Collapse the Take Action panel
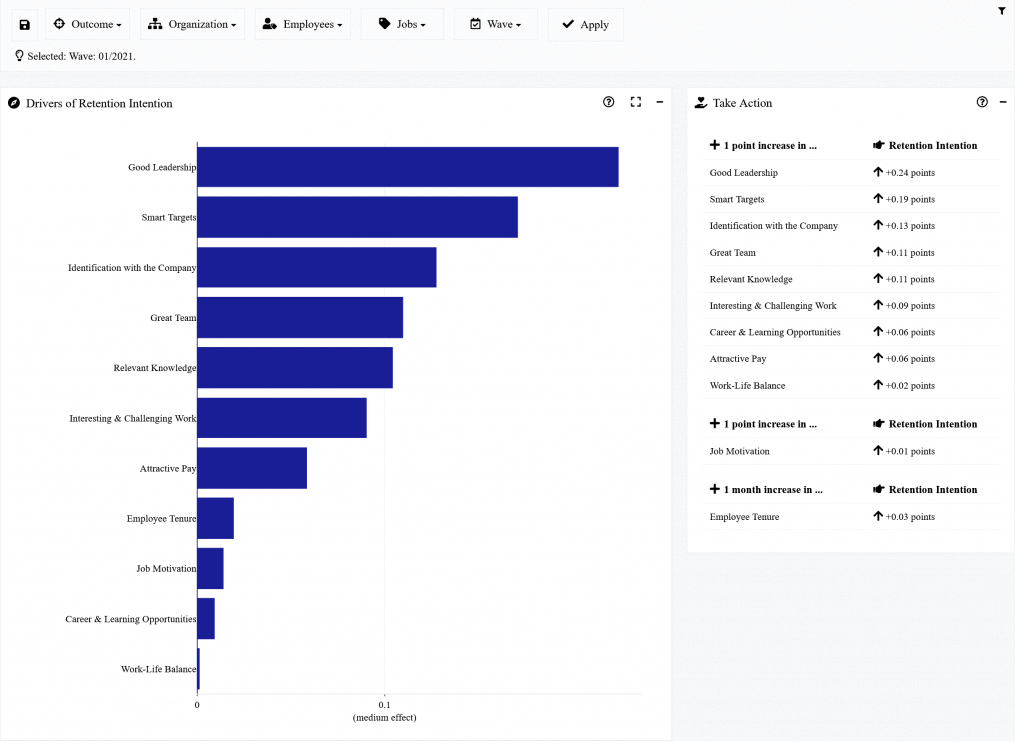This screenshot has height=748, width=1024. click(1003, 101)
